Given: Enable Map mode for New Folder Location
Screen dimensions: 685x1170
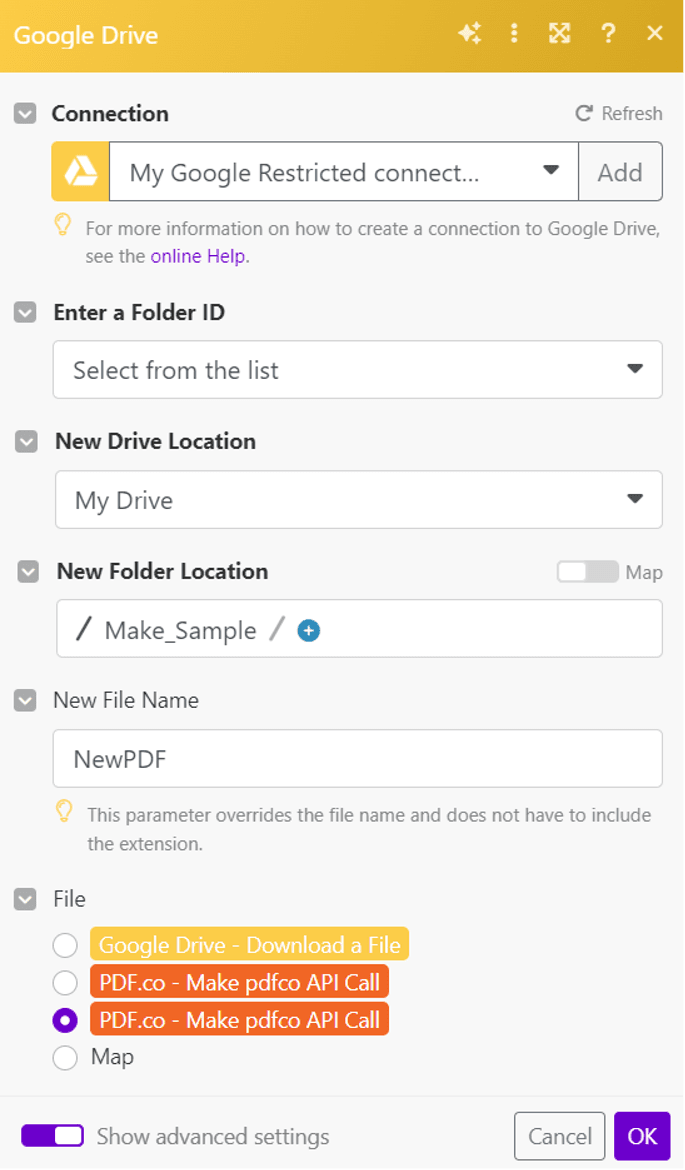Looking at the screenshot, I should pos(588,572).
